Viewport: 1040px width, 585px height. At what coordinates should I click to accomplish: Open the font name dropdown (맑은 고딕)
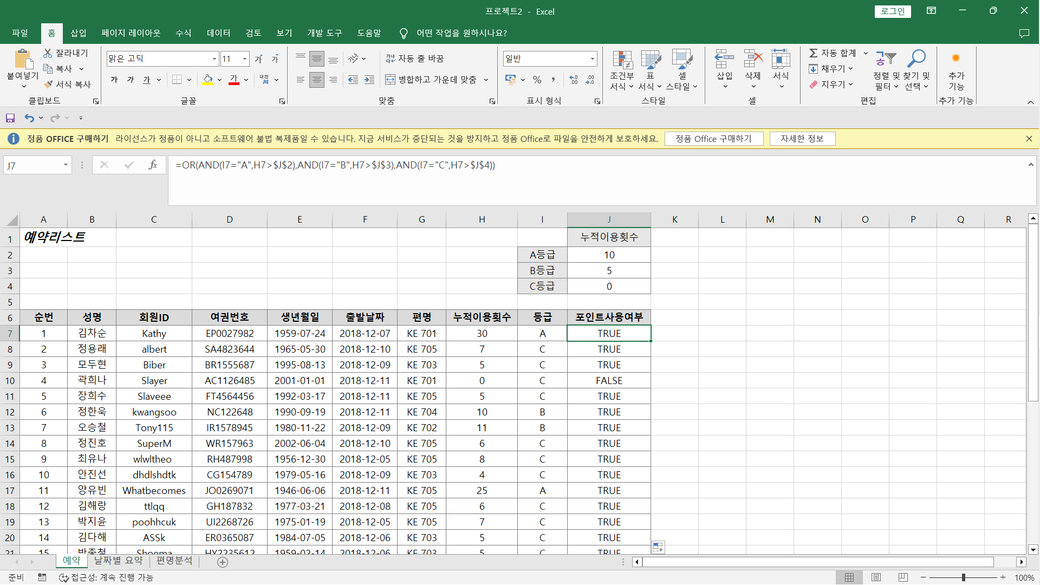click(214, 59)
